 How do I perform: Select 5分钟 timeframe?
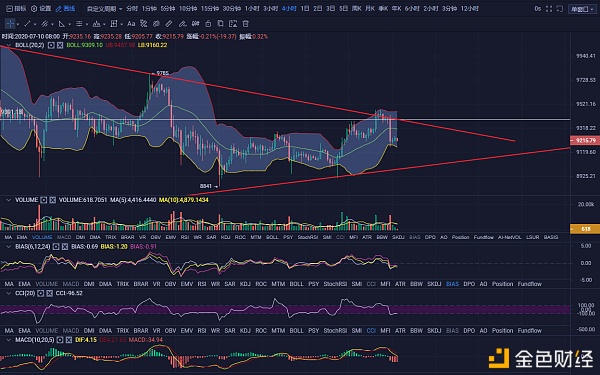pos(168,8)
